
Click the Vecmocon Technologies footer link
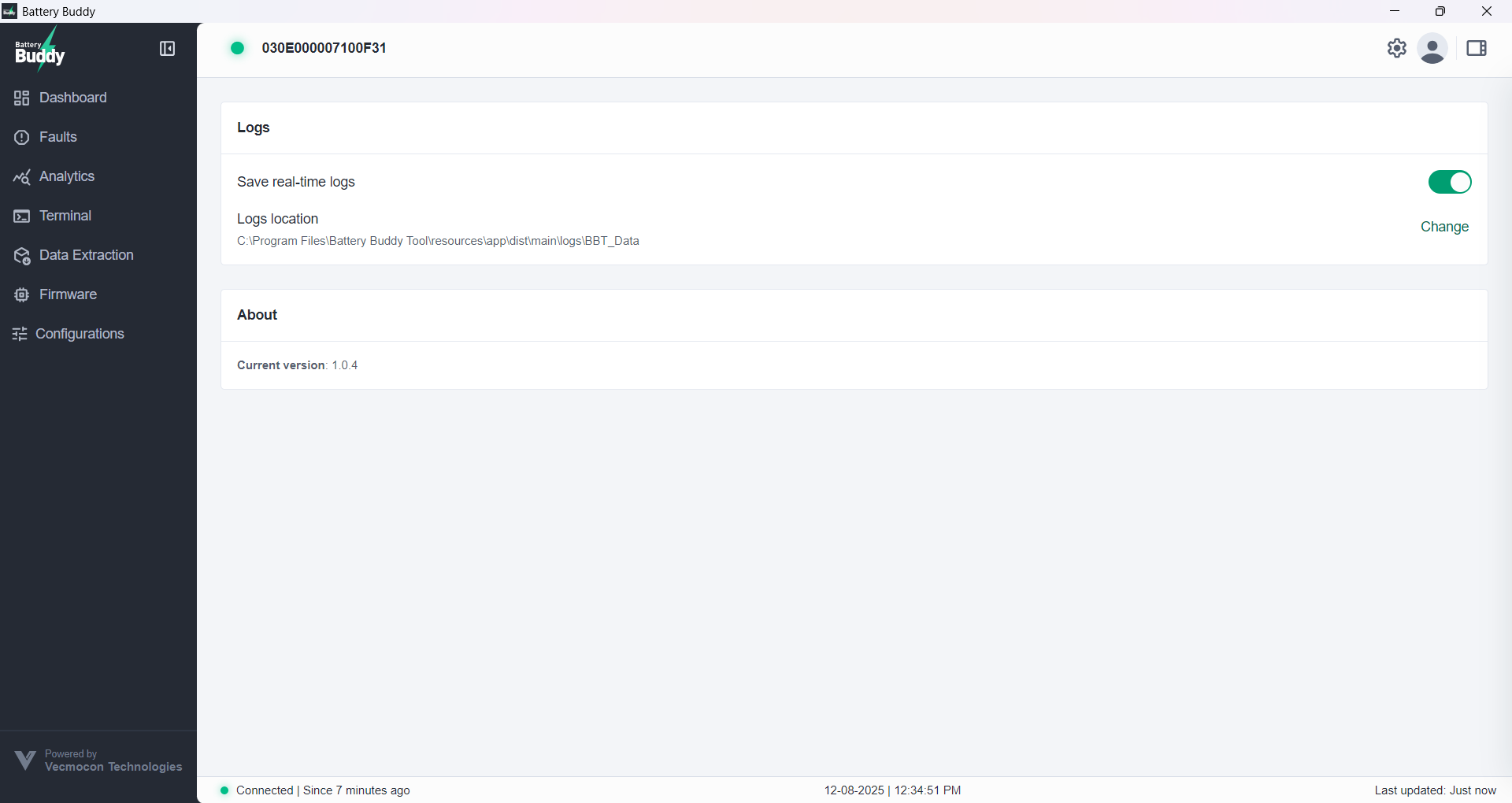[113, 767]
